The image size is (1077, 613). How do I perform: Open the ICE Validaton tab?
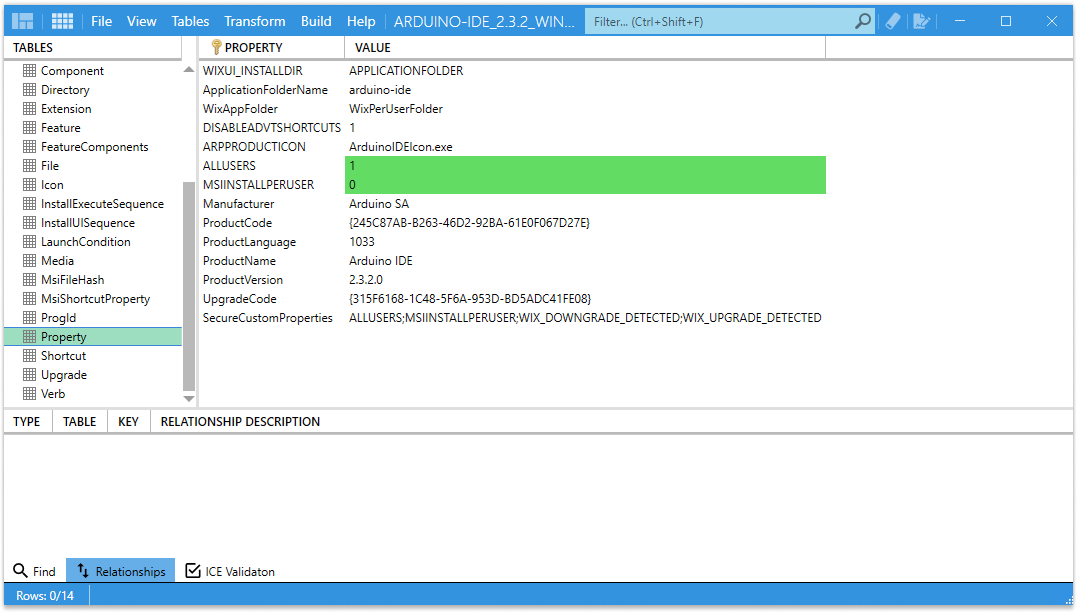tap(230, 571)
